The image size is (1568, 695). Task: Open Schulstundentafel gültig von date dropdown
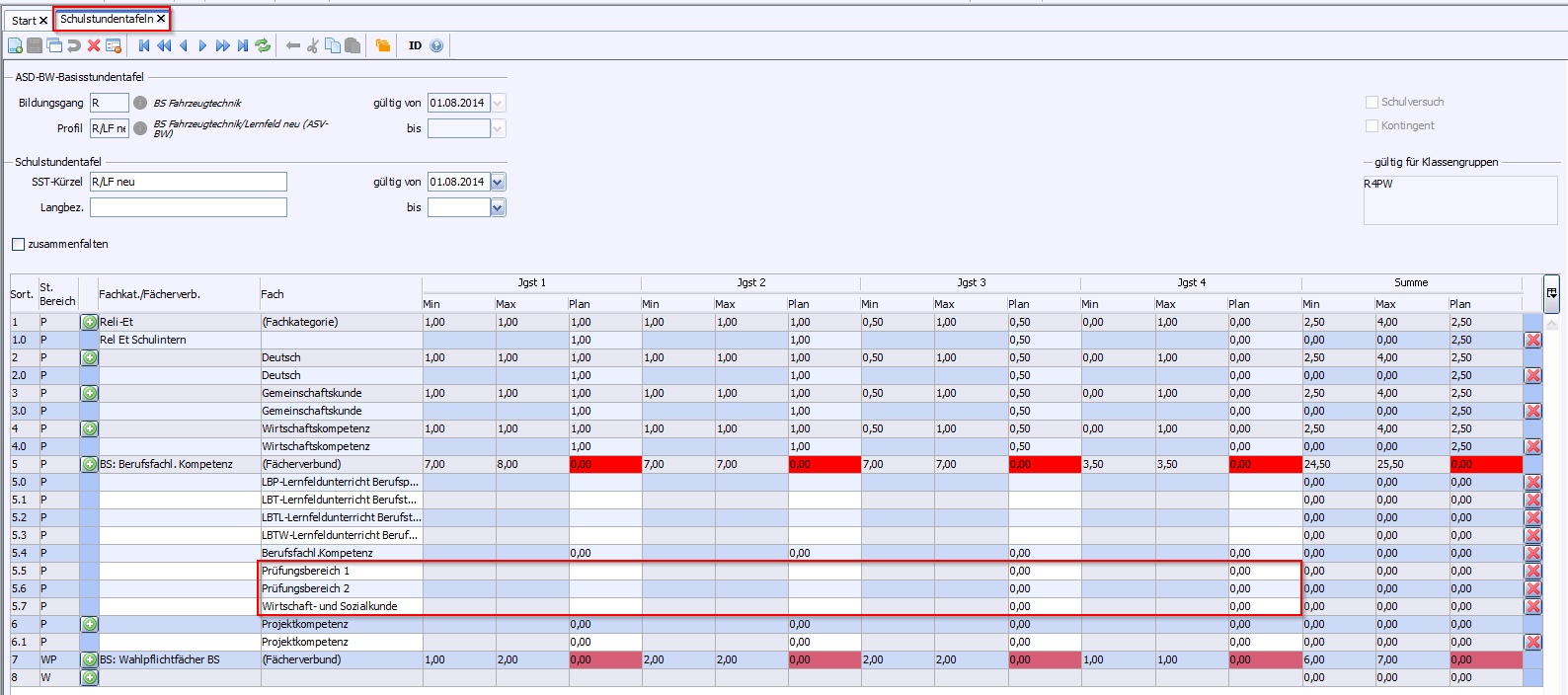point(498,182)
